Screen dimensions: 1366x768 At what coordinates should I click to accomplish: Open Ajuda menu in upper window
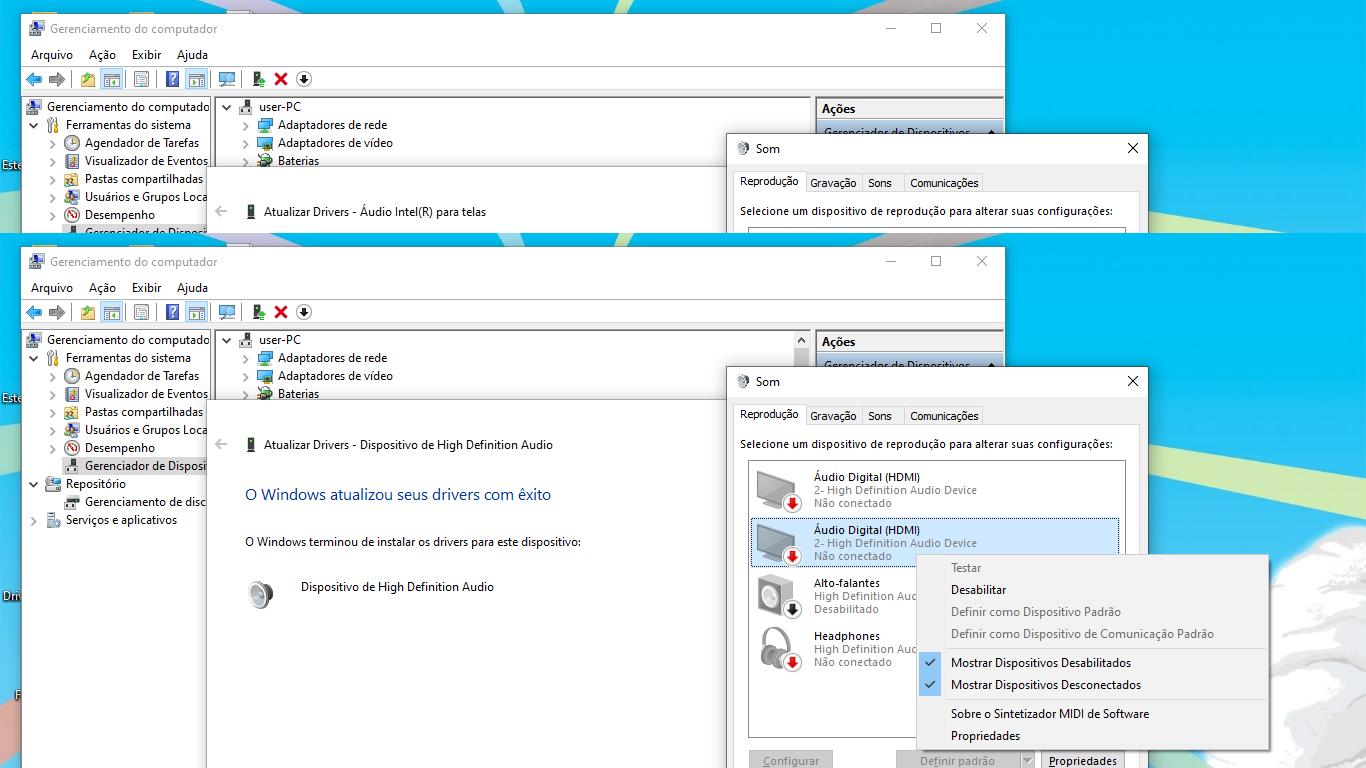(x=192, y=55)
